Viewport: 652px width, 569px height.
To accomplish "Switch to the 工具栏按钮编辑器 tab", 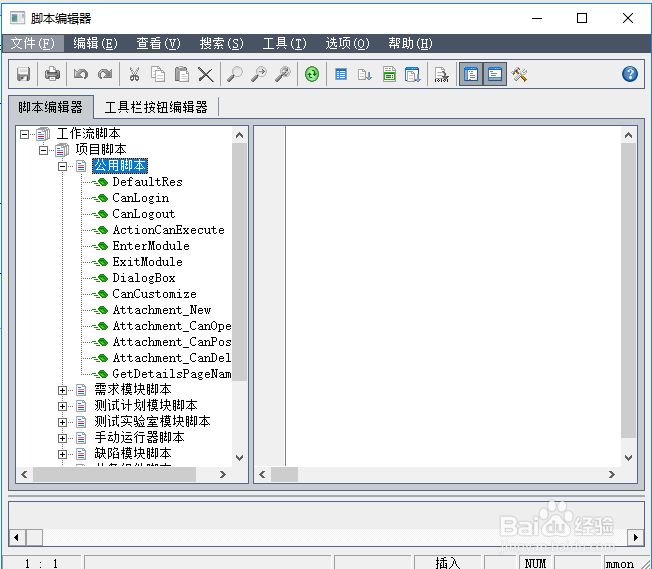I will click(x=156, y=107).
